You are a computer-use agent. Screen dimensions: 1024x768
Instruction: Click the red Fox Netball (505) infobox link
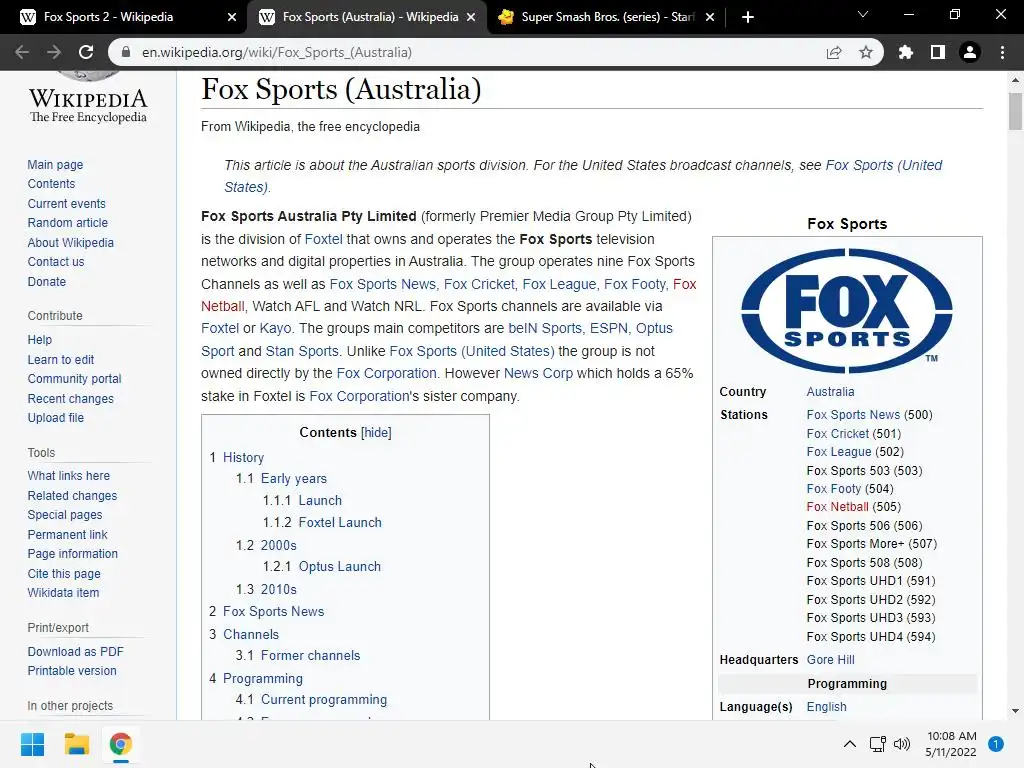837,507
